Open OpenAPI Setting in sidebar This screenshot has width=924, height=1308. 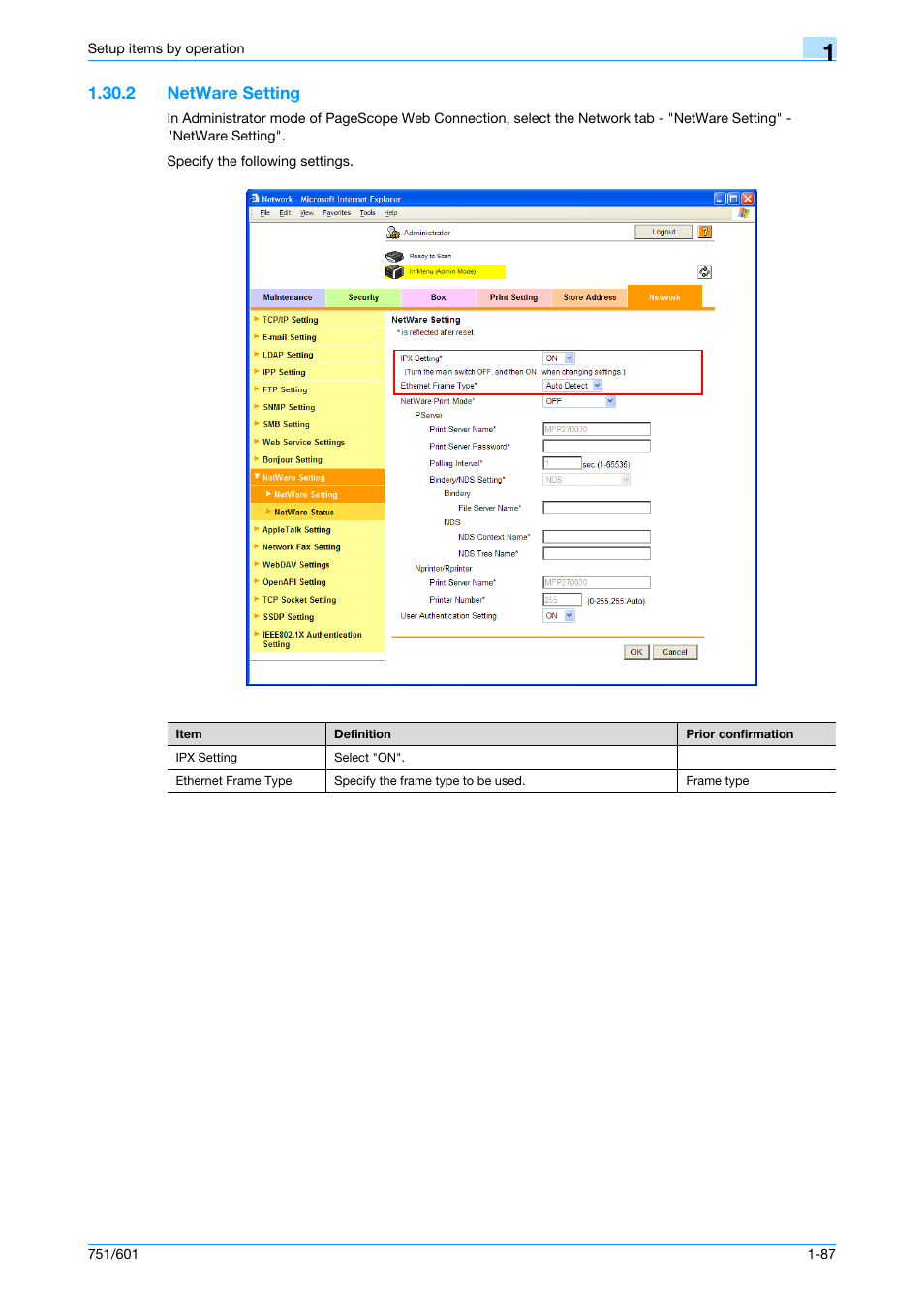click(x=293, y=582)
